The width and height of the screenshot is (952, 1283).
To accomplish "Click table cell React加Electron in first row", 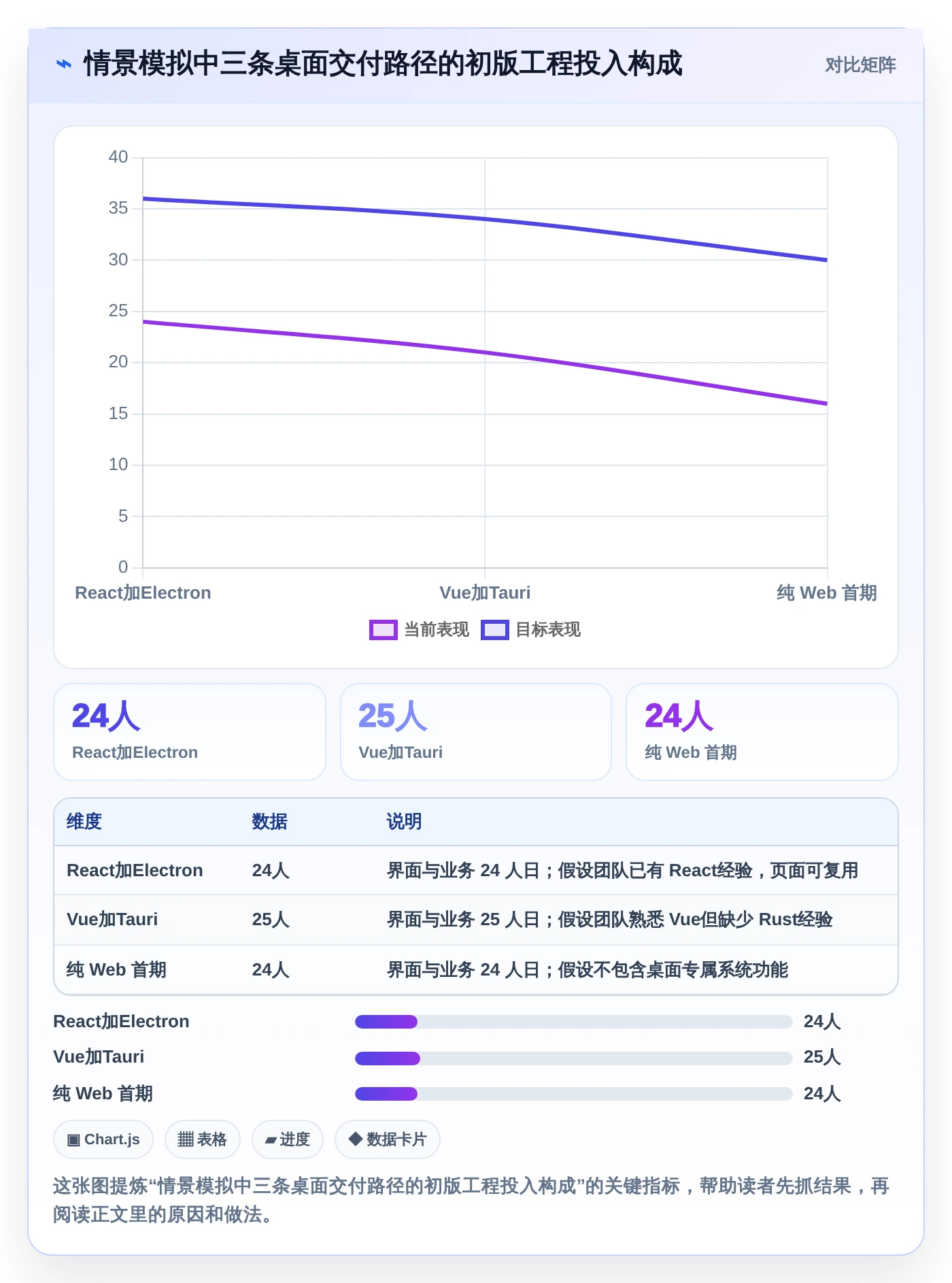I will 135,871.
